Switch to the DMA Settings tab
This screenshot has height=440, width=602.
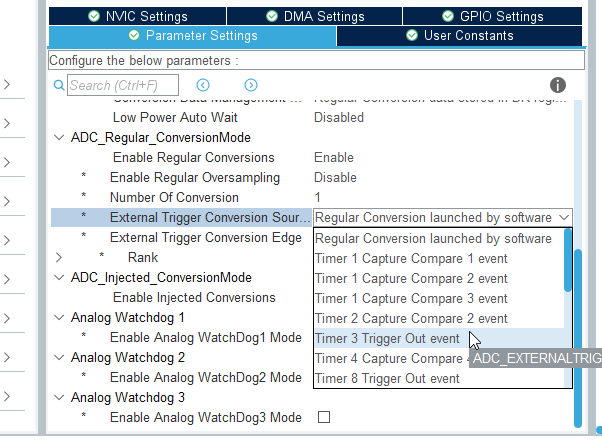pyautogui.click(x=314, y=17)
